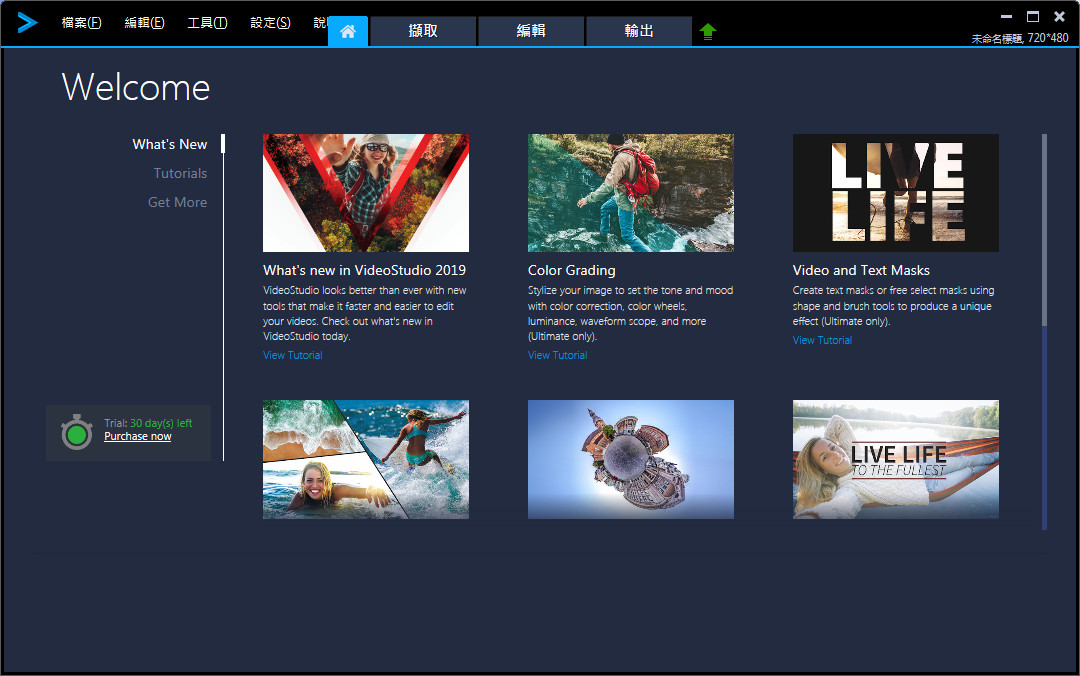Close the VideoStudio window
1080x676 pixels.
click(x=1059, y=16)
